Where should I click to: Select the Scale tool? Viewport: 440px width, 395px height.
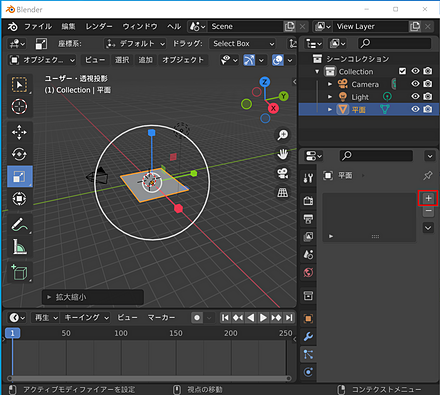[20, 177]
